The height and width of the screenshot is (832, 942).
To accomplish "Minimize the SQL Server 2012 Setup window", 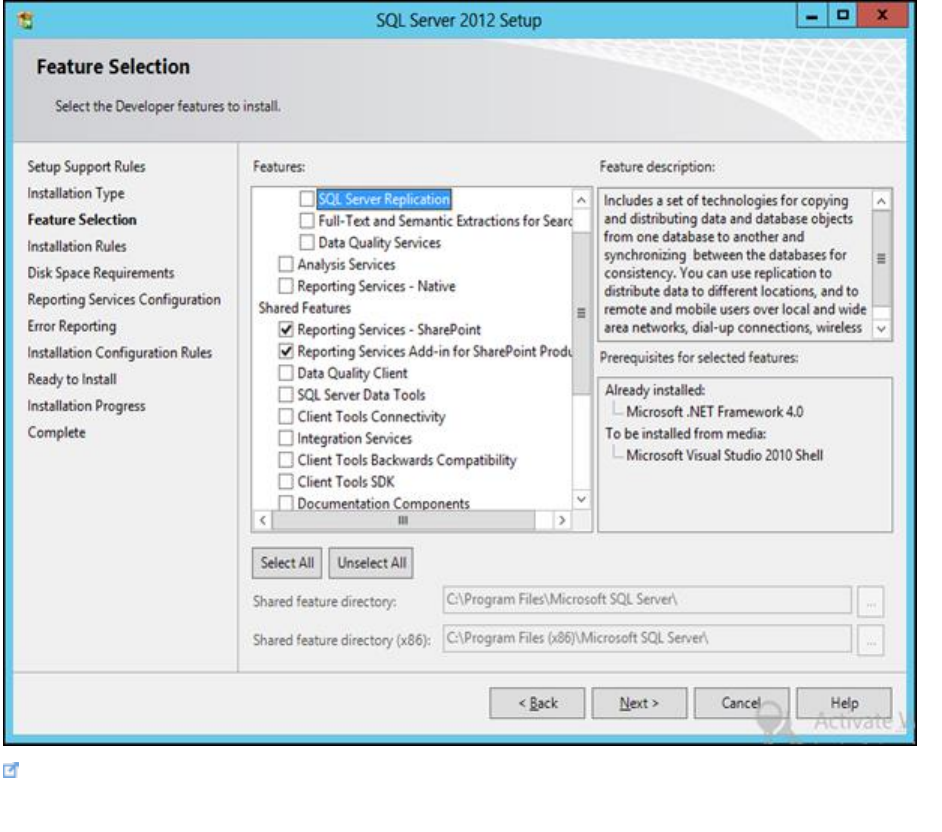I will coord(812,16).
